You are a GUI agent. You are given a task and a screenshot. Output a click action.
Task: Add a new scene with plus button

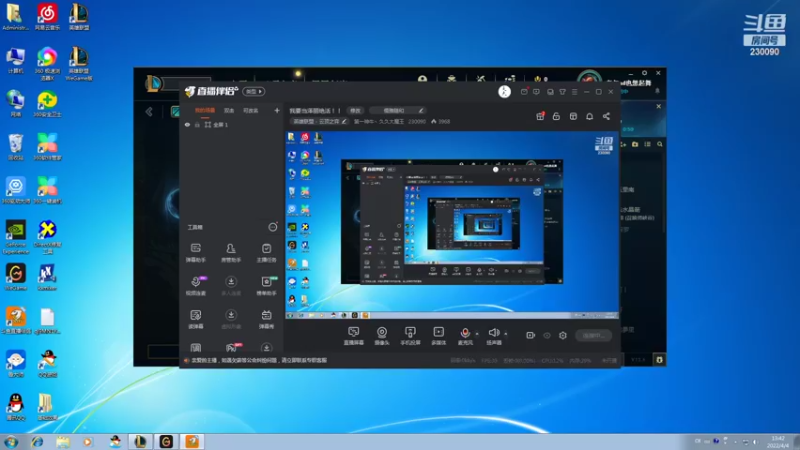(277, 110)
